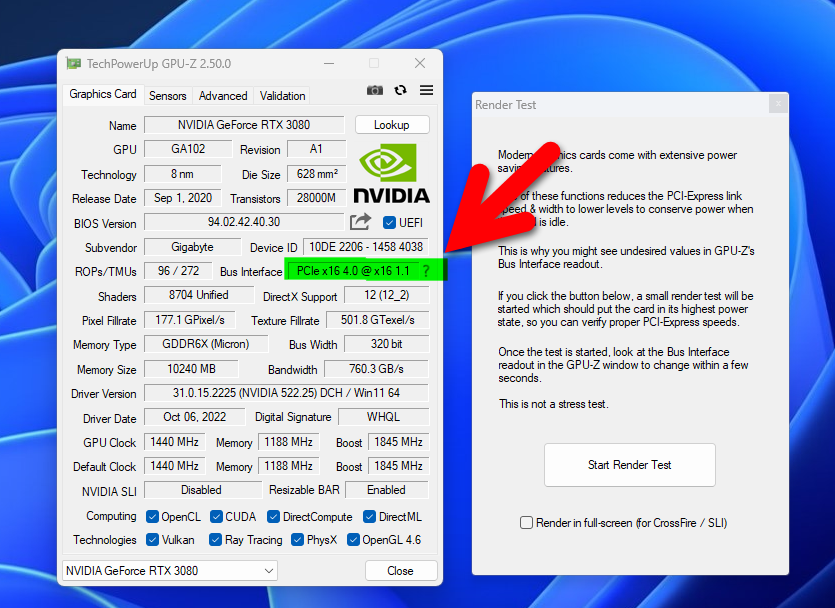Click the GPU Clock row Boost 1845 MHz
835x608 pixels.
coord(398,442)
